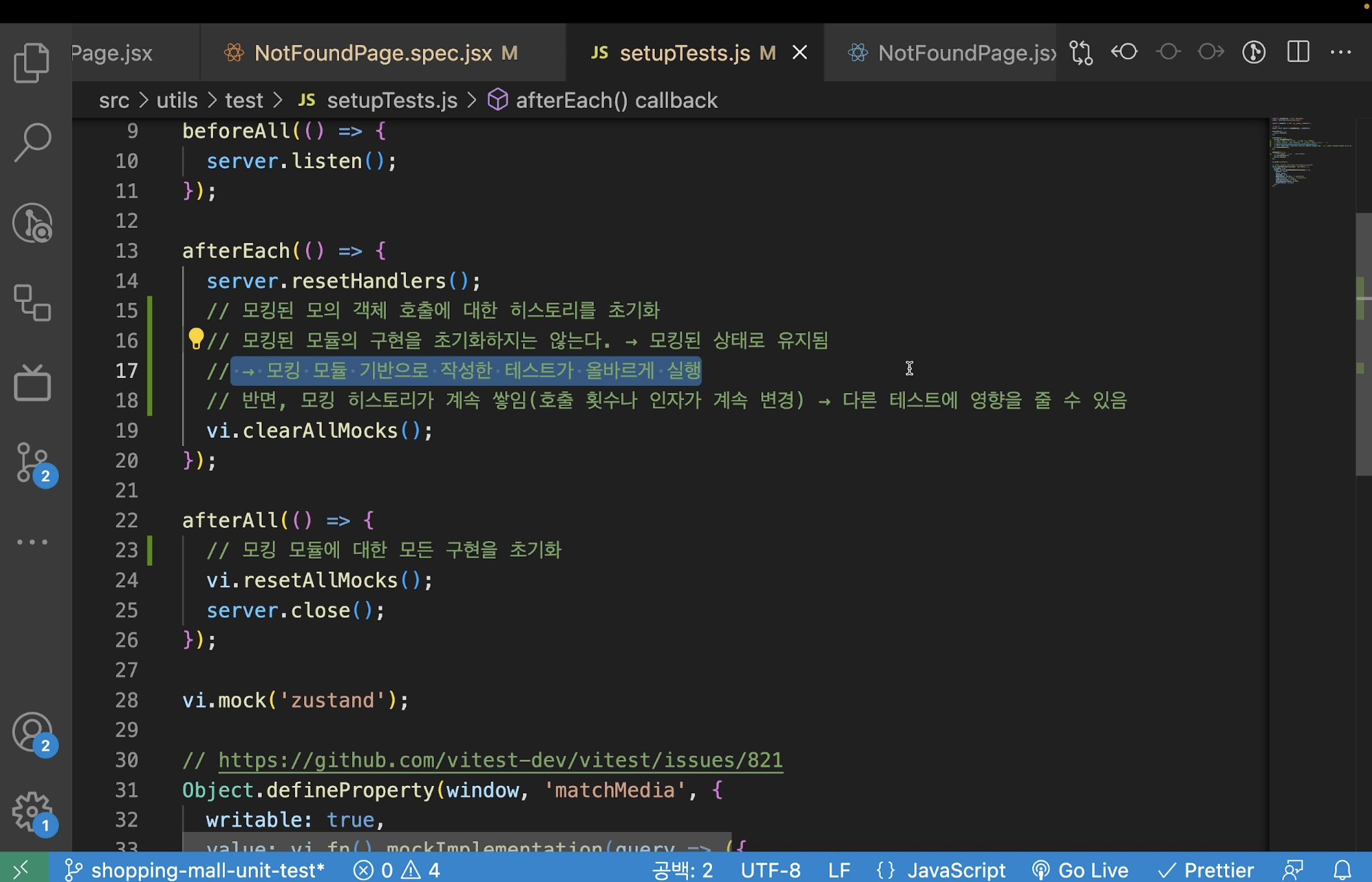Viewport: 1372px width, 882px height.
Task: Click on server.close() on line 25
Action: click(295, 611)
